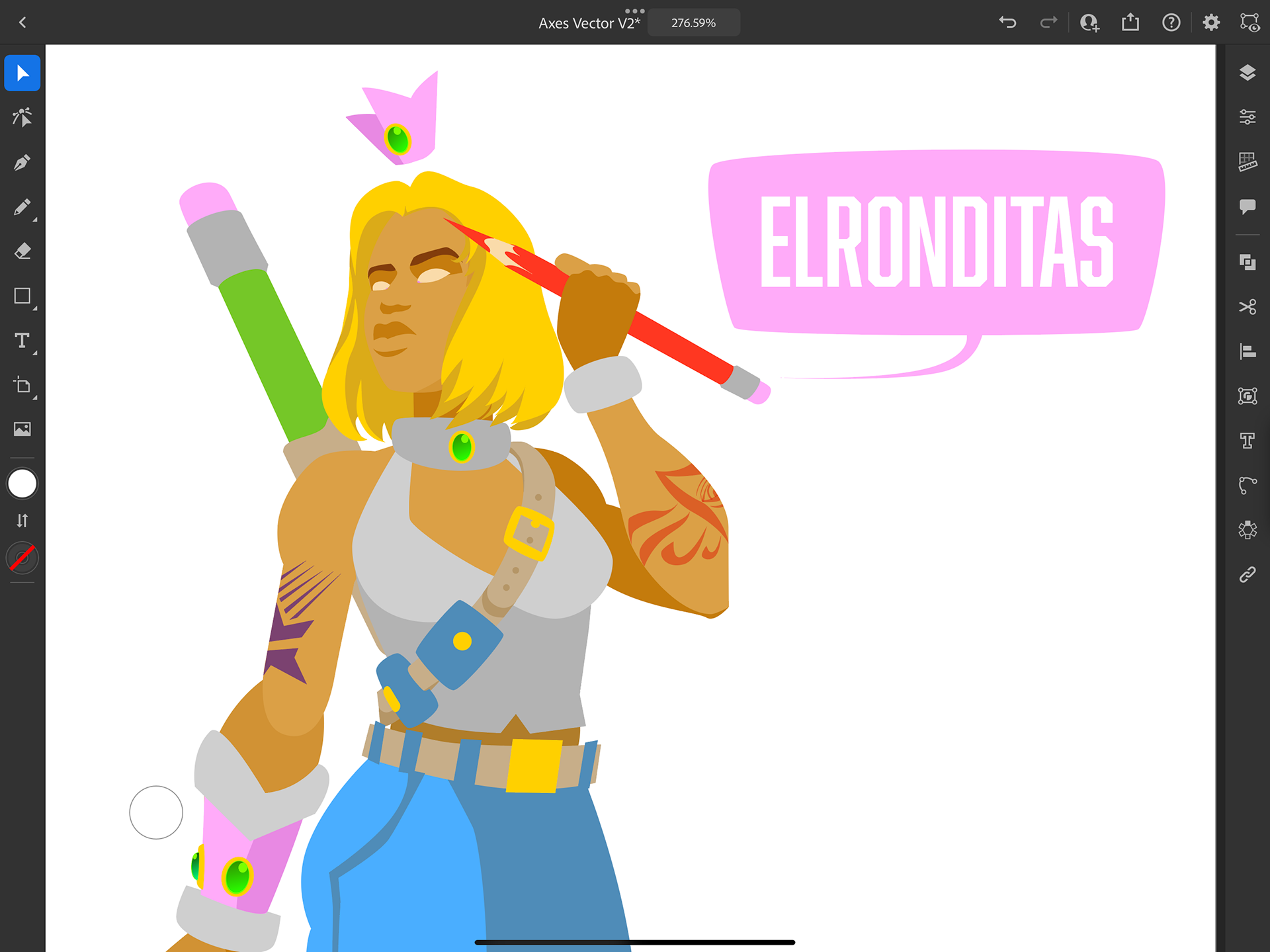The height and width of the screenshot is (952, 1270).
Task: Pick the Pencil tool
Action: 22,207
